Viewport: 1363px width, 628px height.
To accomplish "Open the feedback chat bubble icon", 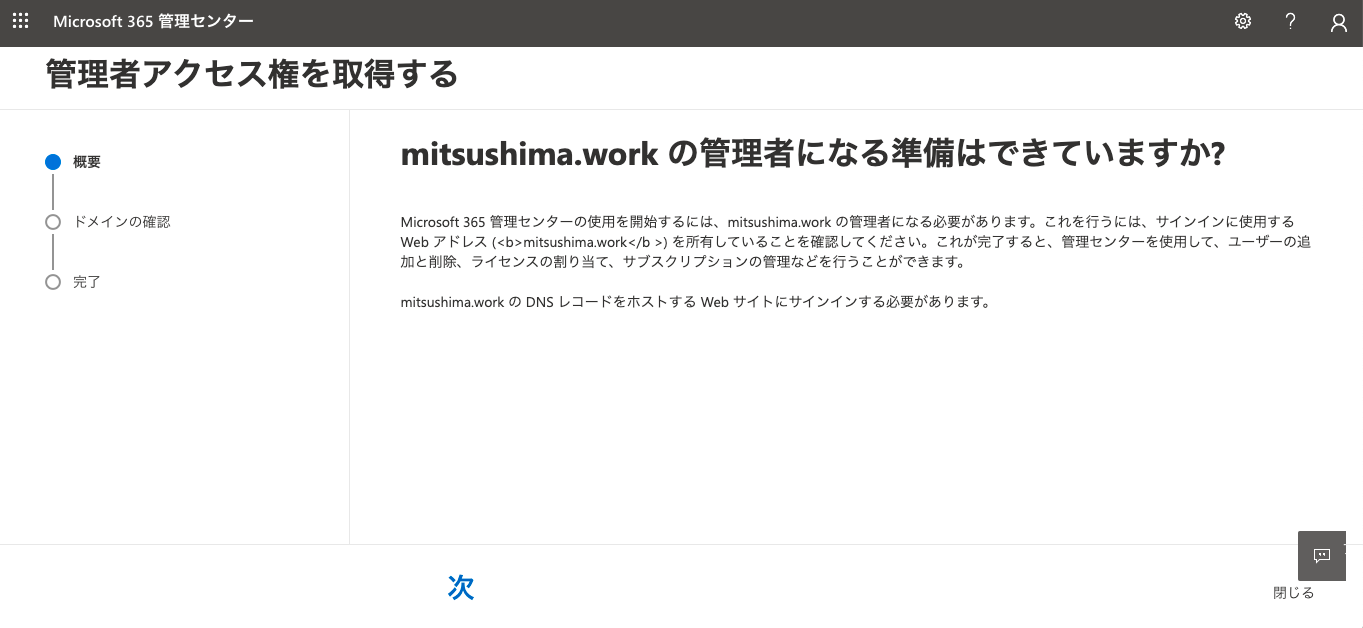I will tap(1322, 555).
